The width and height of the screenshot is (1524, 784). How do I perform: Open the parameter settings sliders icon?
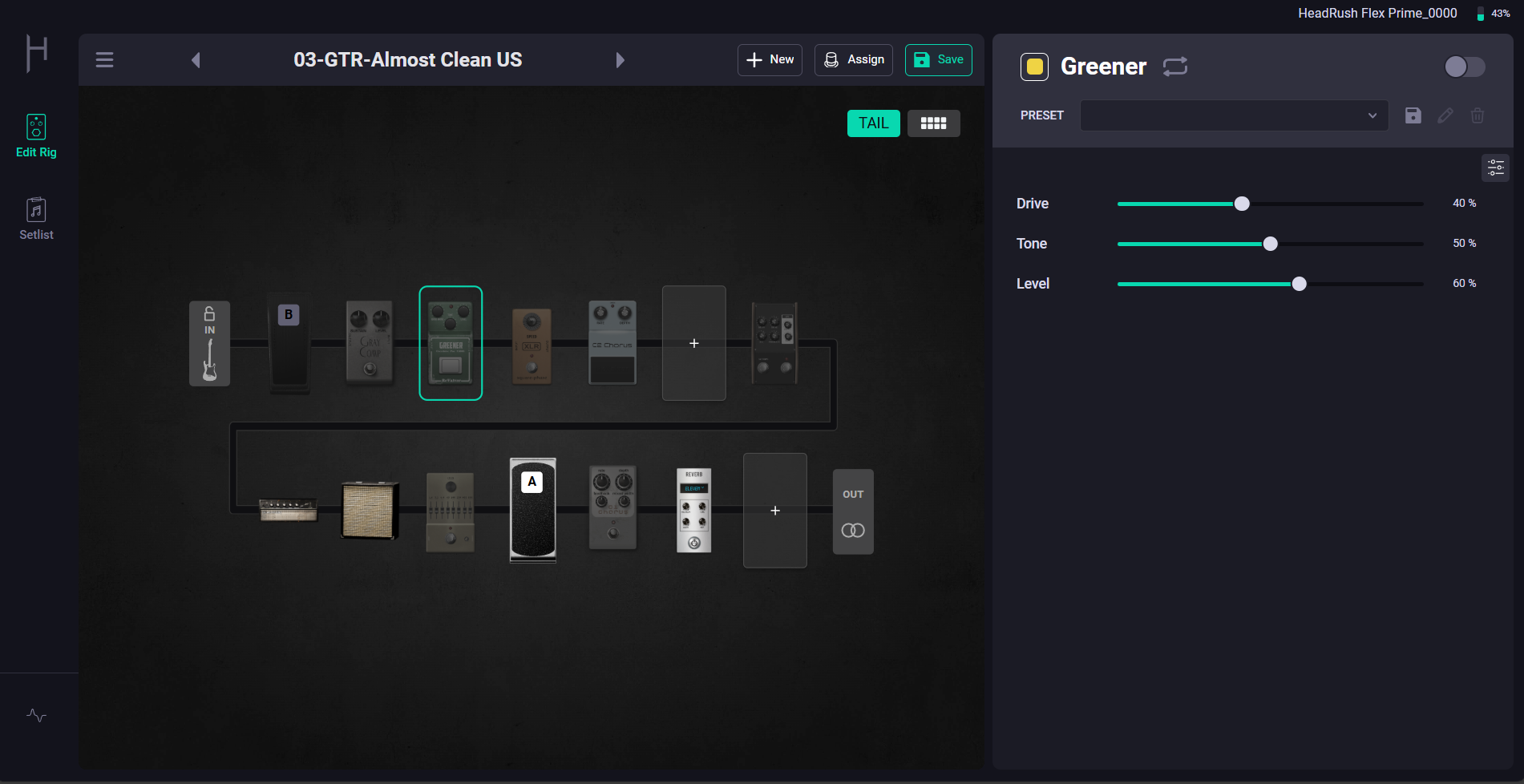click(x=1495, y=168)
